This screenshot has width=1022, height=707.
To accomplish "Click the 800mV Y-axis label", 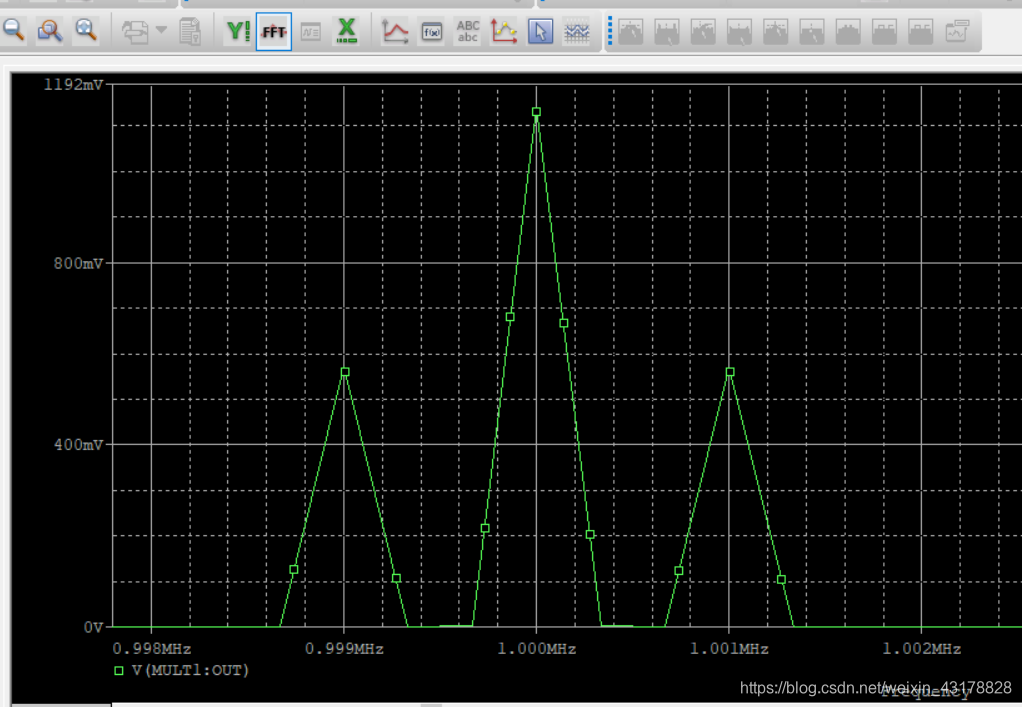I will 78,263.
